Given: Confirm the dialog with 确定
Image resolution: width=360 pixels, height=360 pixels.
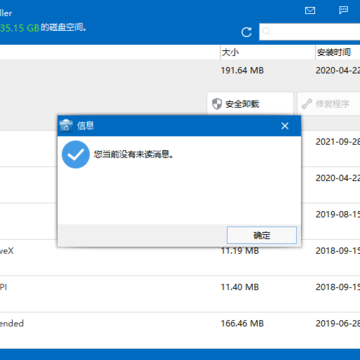Looking at the screenshot, I should pos(262,235).
